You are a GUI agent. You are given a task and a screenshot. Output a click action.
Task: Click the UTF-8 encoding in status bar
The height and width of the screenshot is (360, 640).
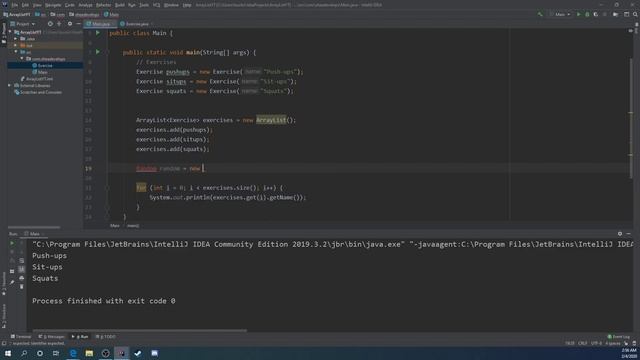596,343
